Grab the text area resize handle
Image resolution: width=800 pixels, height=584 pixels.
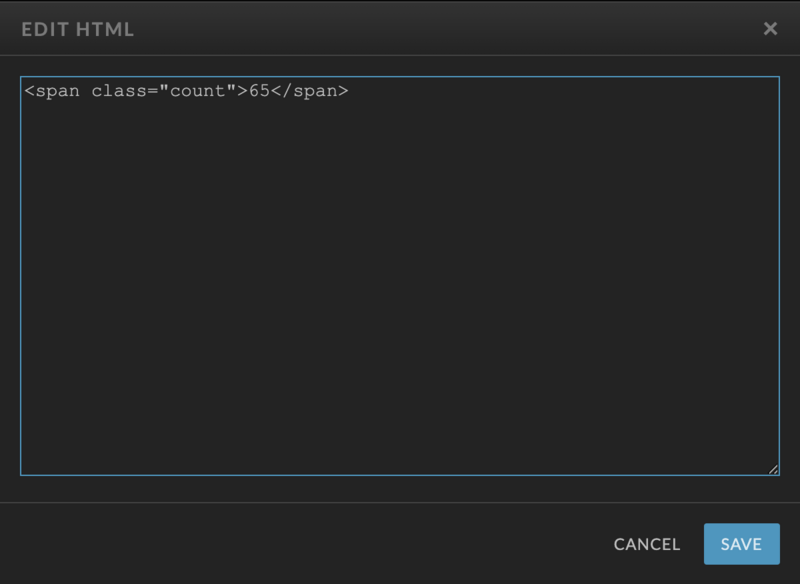click(x=773, y=469)
